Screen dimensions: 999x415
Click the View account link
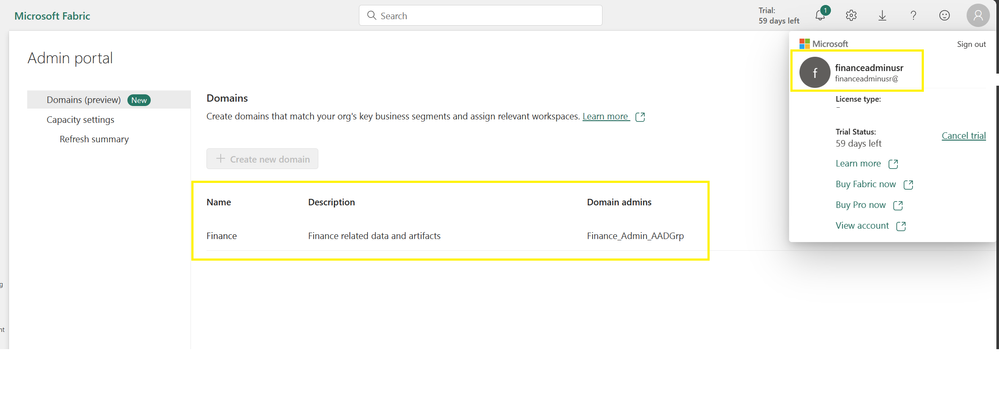[862, 226]
